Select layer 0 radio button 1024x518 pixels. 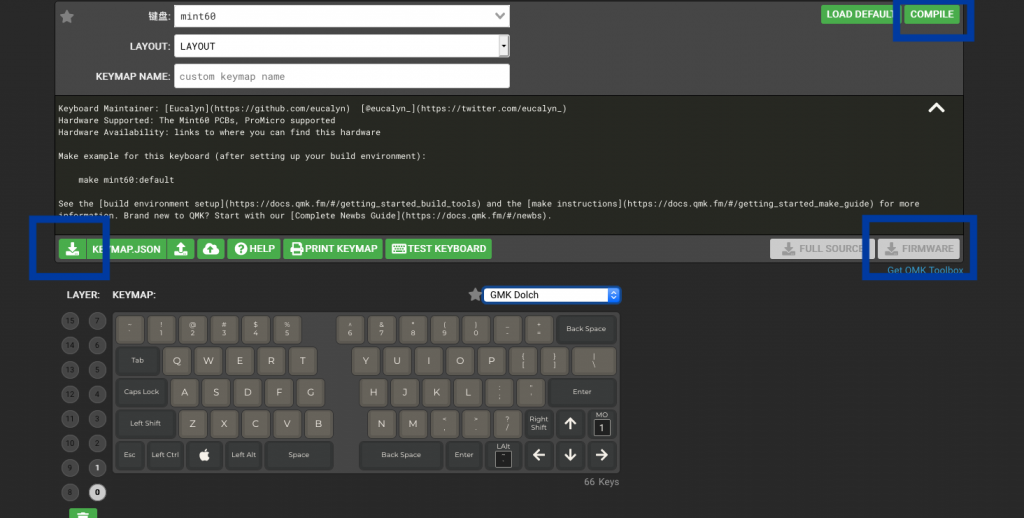97,492
